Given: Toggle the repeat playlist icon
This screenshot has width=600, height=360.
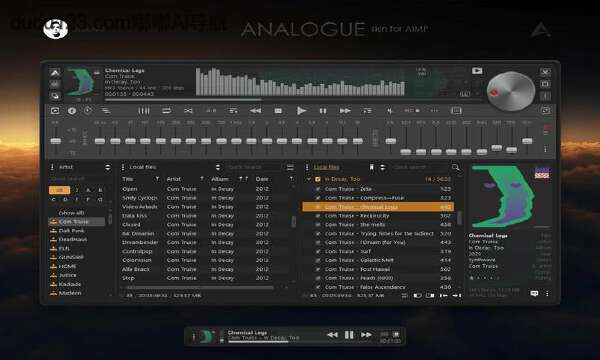Looking at the screenshot, I should coord(166,111).
